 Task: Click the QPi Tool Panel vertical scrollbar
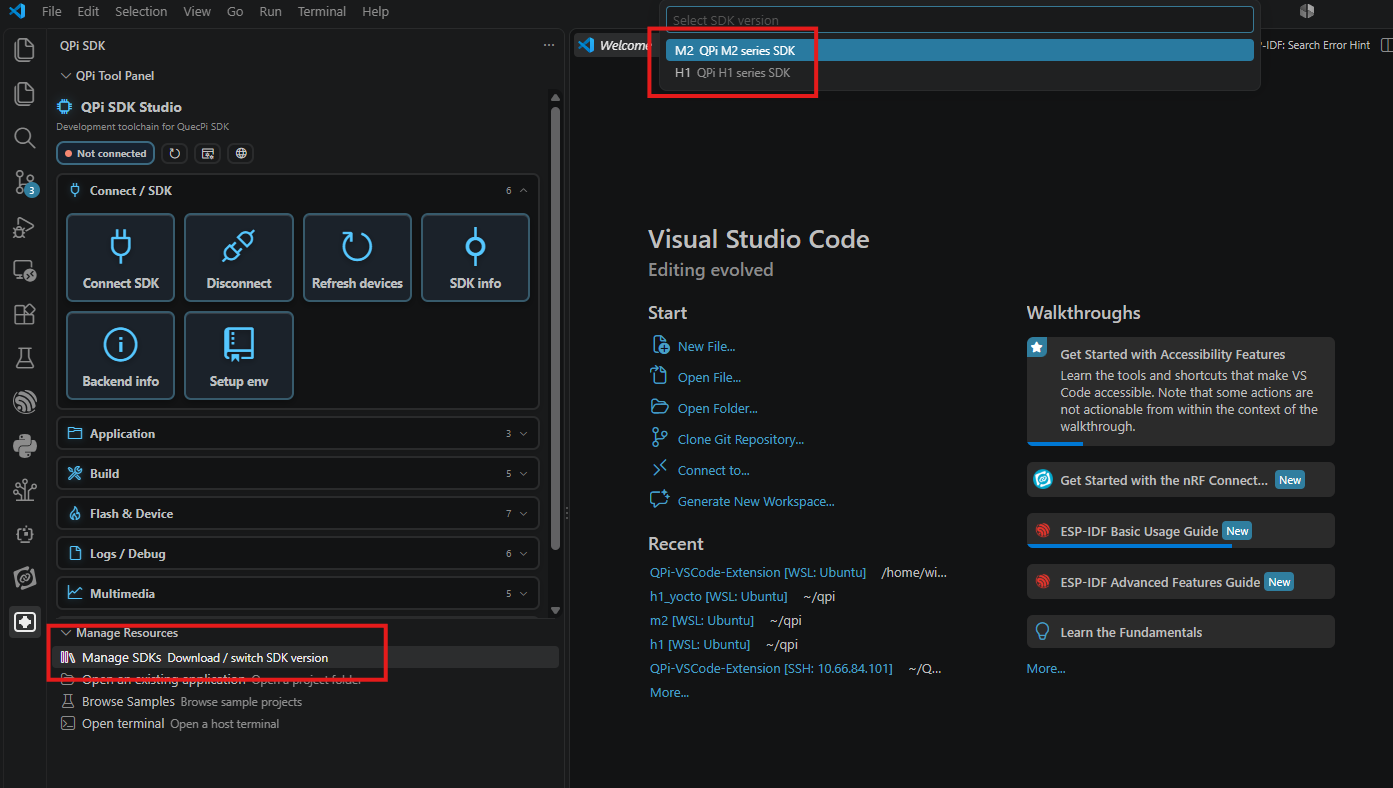(555, 327)
